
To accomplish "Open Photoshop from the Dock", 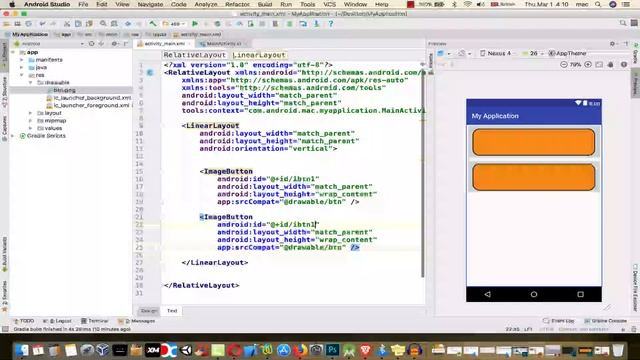I will pos(333,350).
